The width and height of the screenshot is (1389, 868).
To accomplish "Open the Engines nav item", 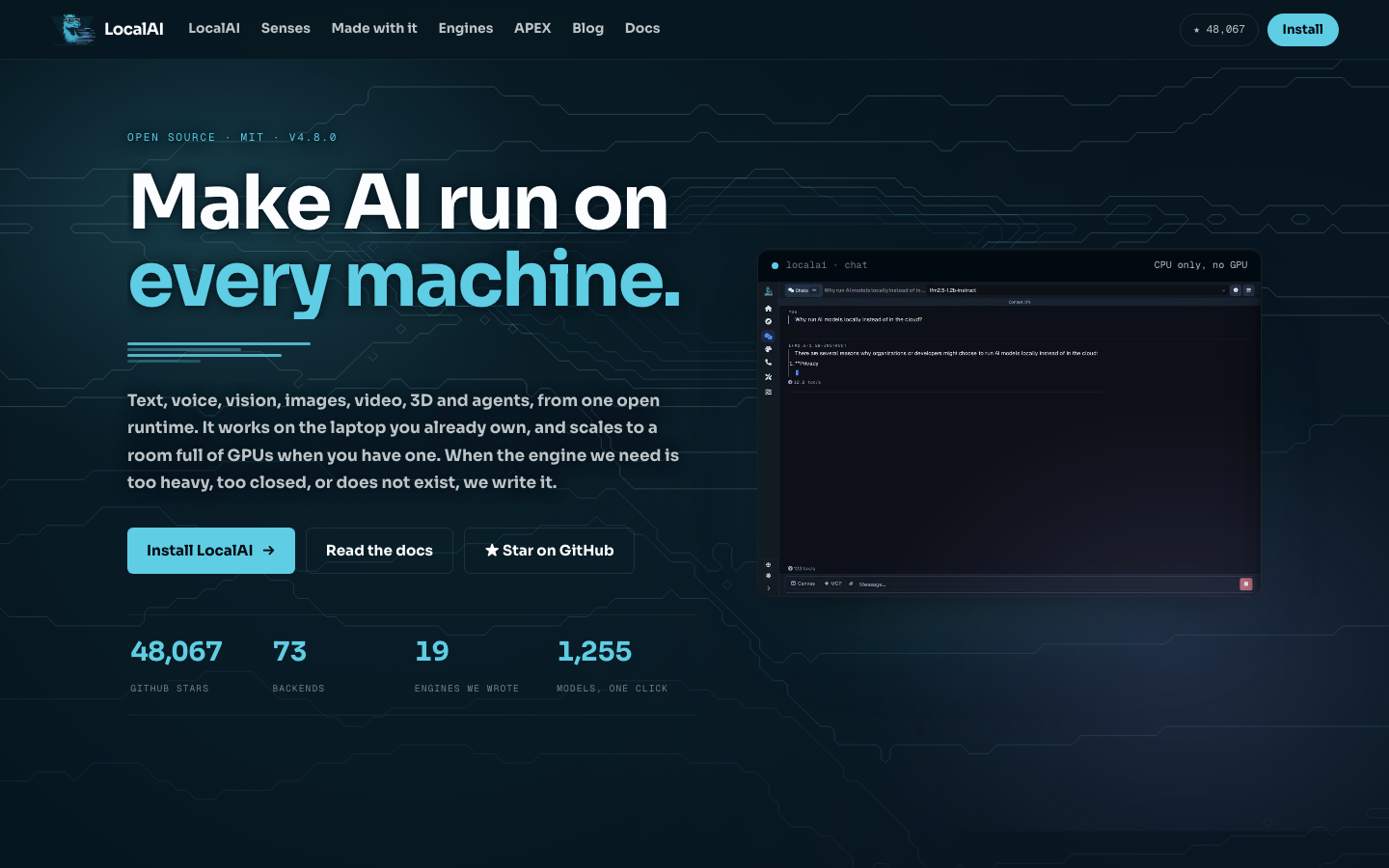I will click(x=466, y=28).
